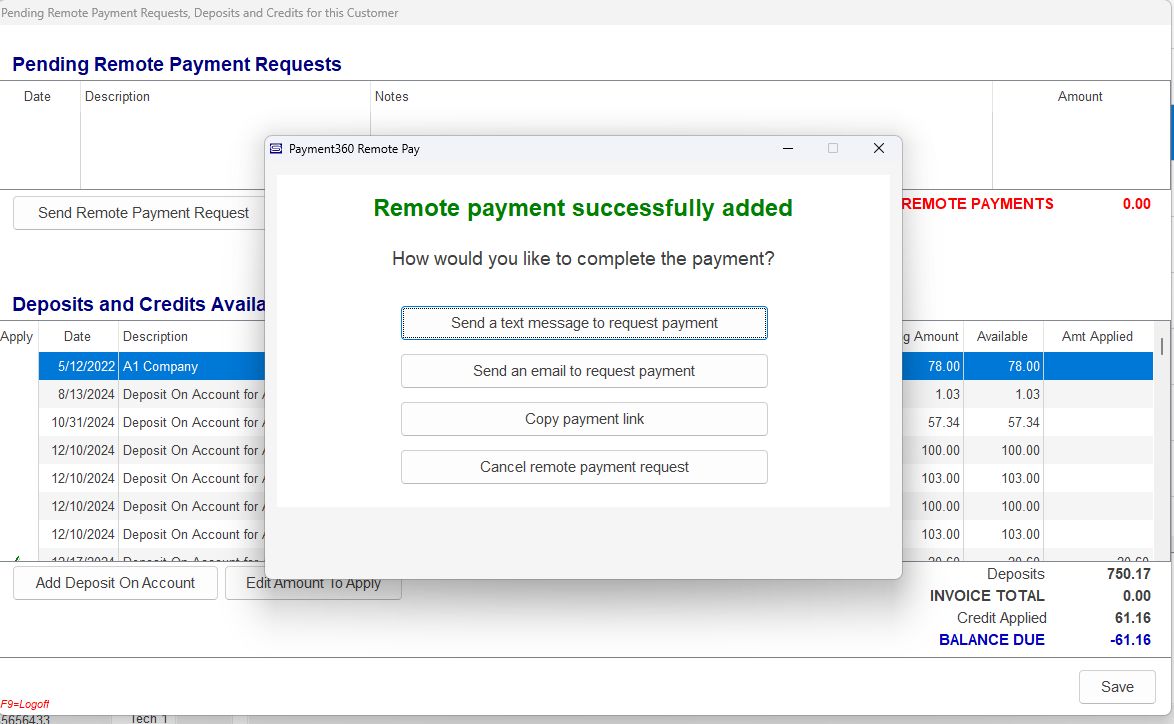1174x724 pixels.
Task: Click the Amount column header in pending requests
Action: [1080, 97]
